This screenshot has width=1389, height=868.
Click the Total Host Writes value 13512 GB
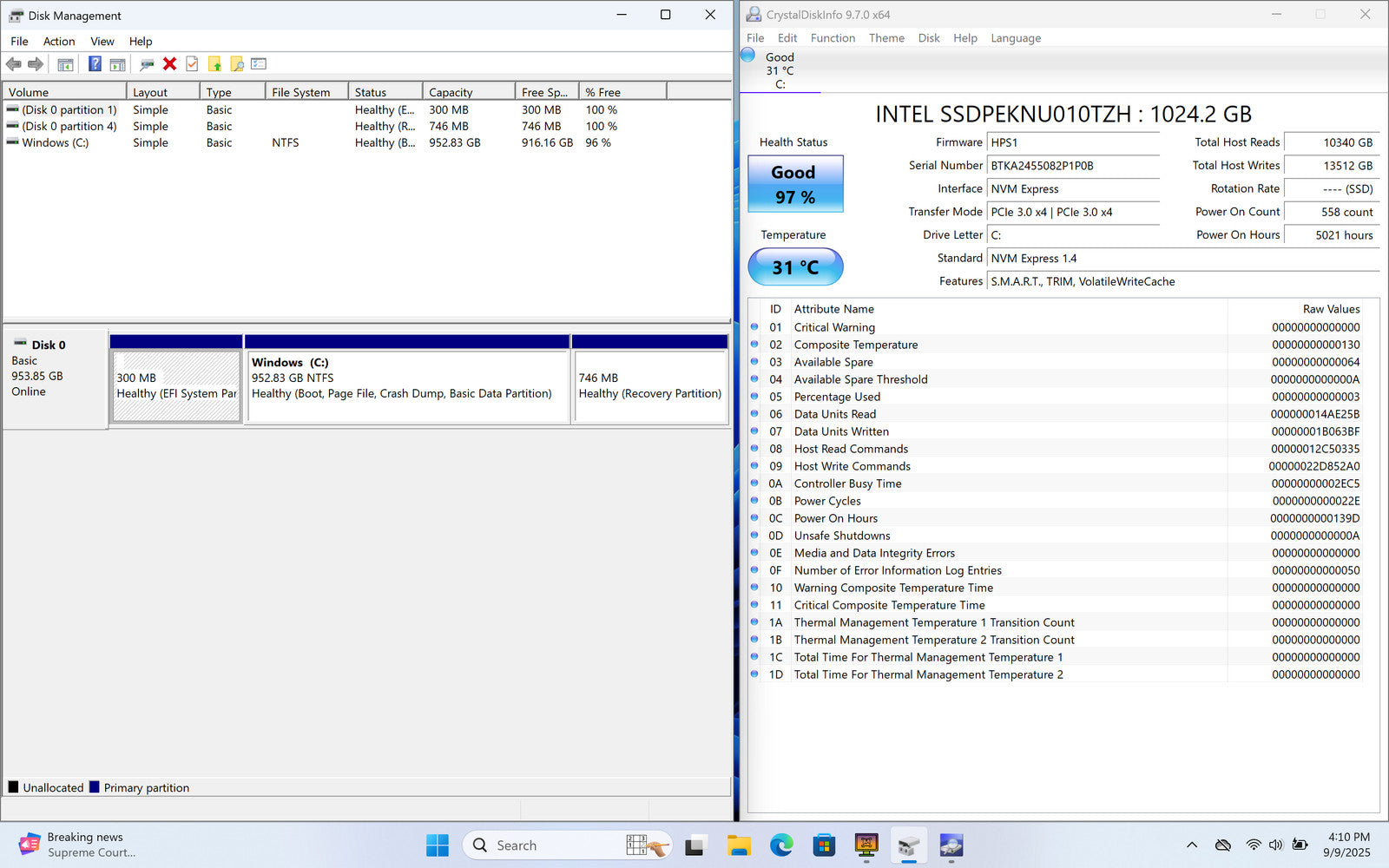click(1332, 166)
